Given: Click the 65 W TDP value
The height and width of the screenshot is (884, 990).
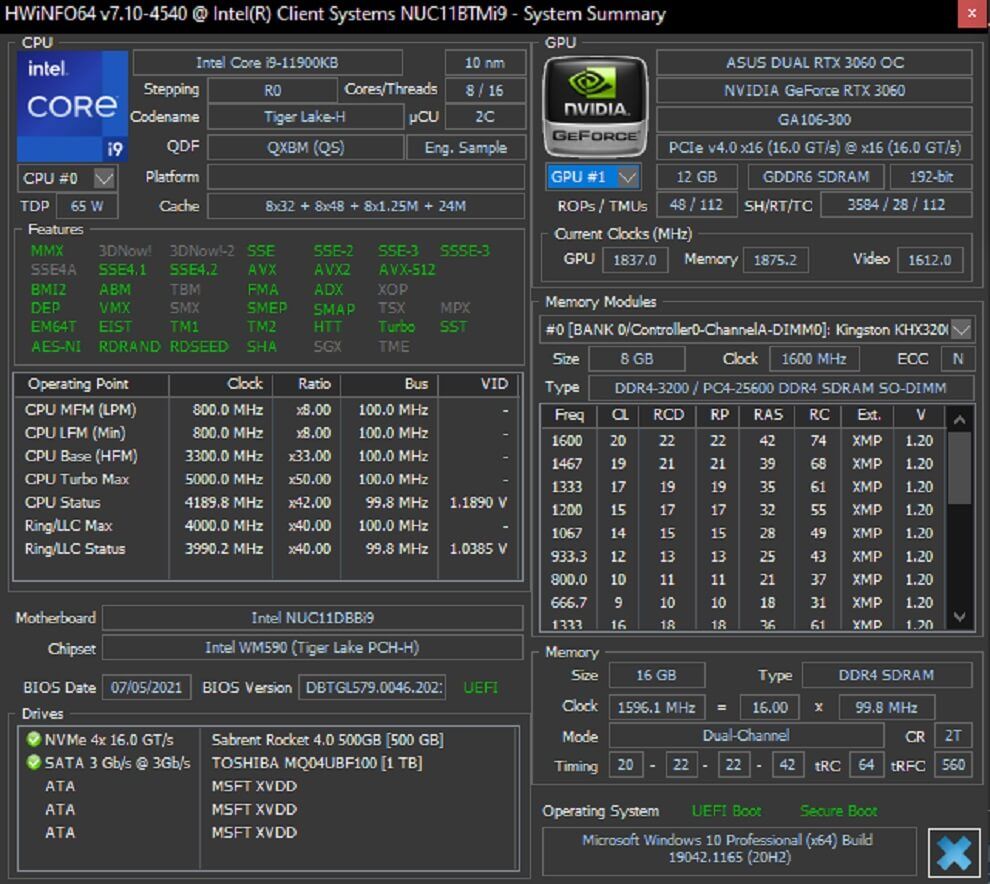Looking at the screenshot, I should point(87,206).
